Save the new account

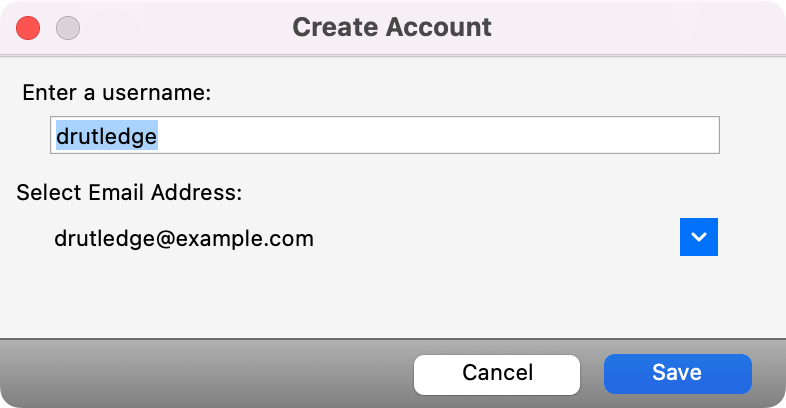pos(677,373)
